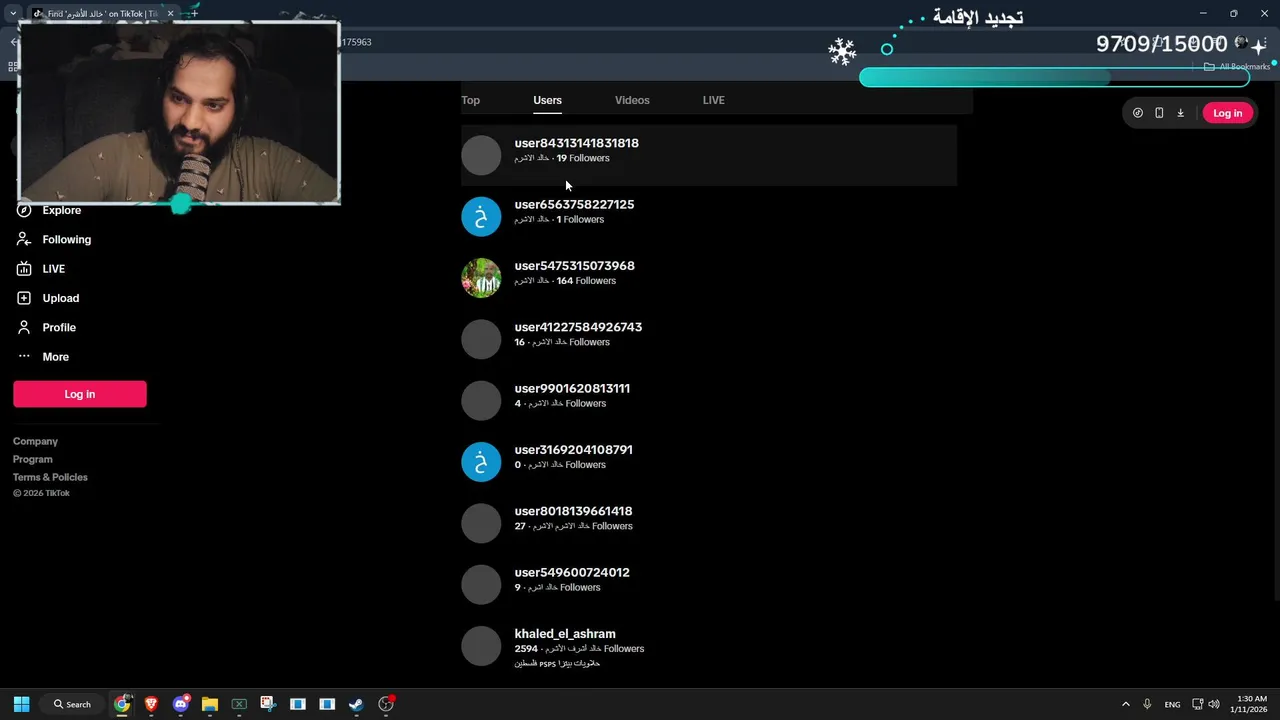Click the network tray icon
The image size is (1280, 720).
1197,704
